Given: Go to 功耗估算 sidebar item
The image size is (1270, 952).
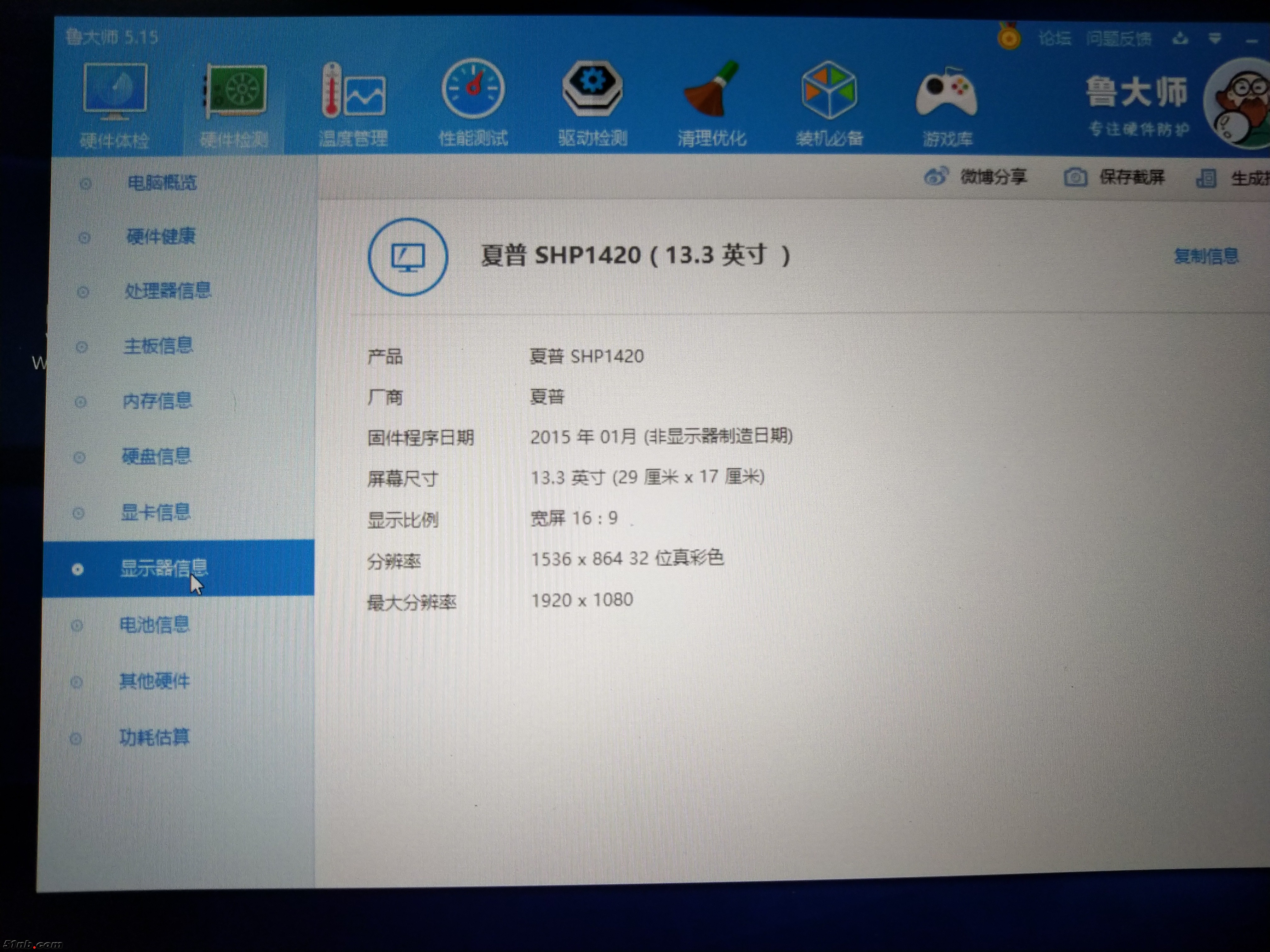Looking at the screenshot, I should pos(154,737).
